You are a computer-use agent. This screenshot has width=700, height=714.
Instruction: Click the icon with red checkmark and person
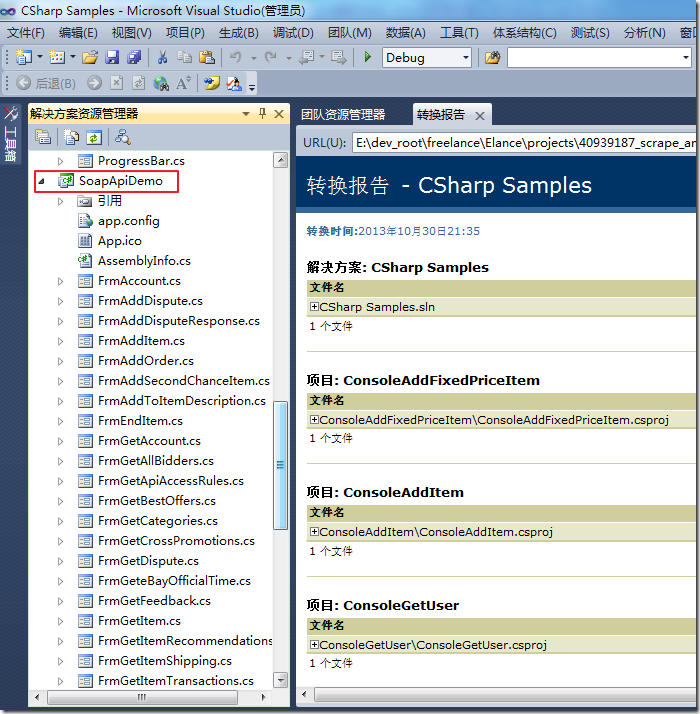pos(234,83)
